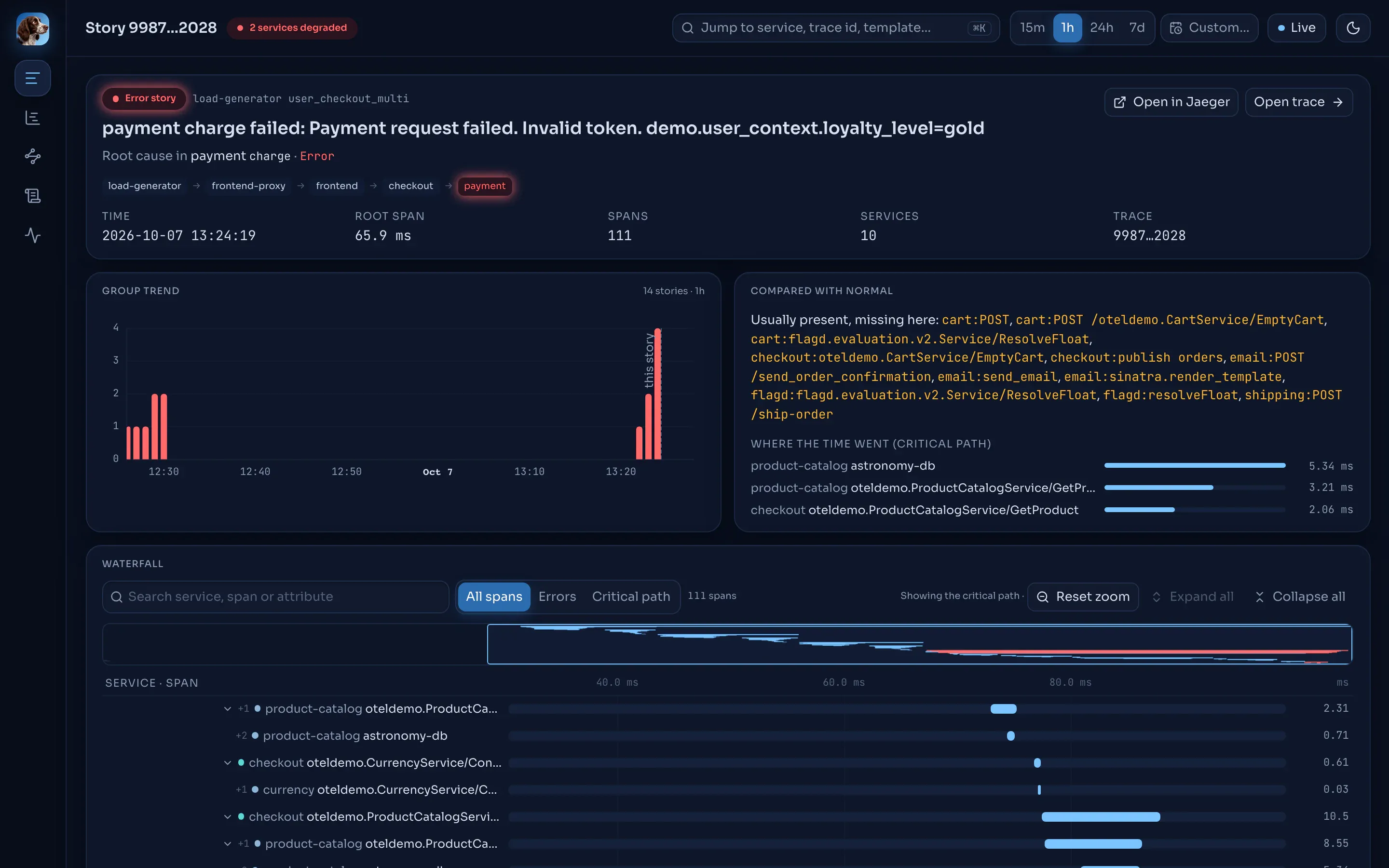Select the payment path chip
The image size is (1389, 868).
coord(484,186)
